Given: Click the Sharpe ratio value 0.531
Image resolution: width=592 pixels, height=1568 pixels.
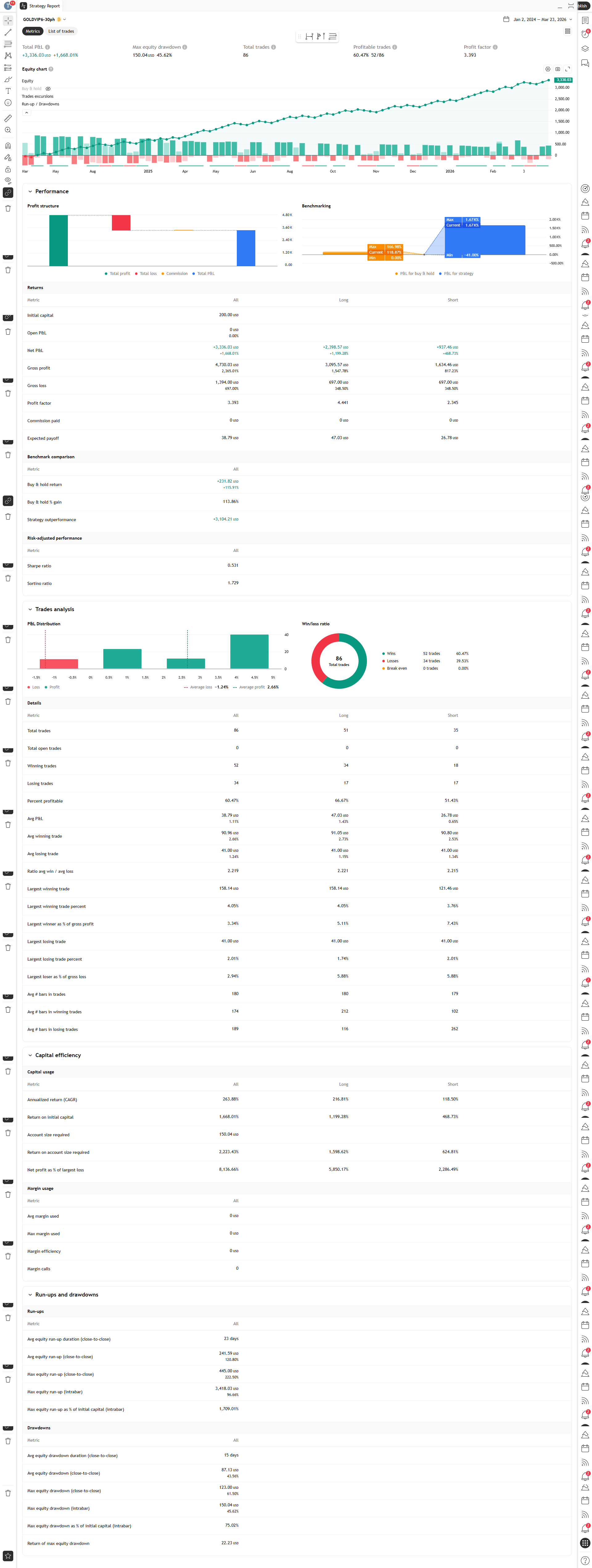Looking at the screenshot, I should pyautogui.click(x=233, y=566).
